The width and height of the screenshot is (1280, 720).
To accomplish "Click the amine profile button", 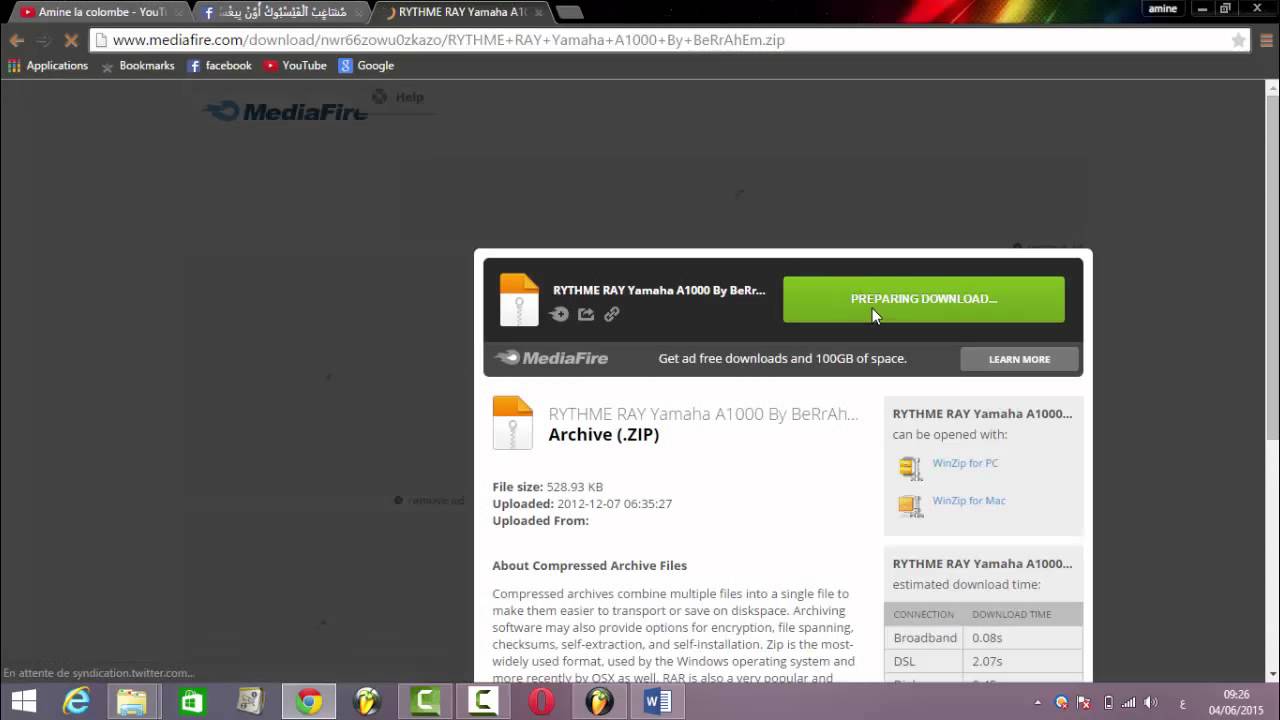I will [x=1163, y=8].
